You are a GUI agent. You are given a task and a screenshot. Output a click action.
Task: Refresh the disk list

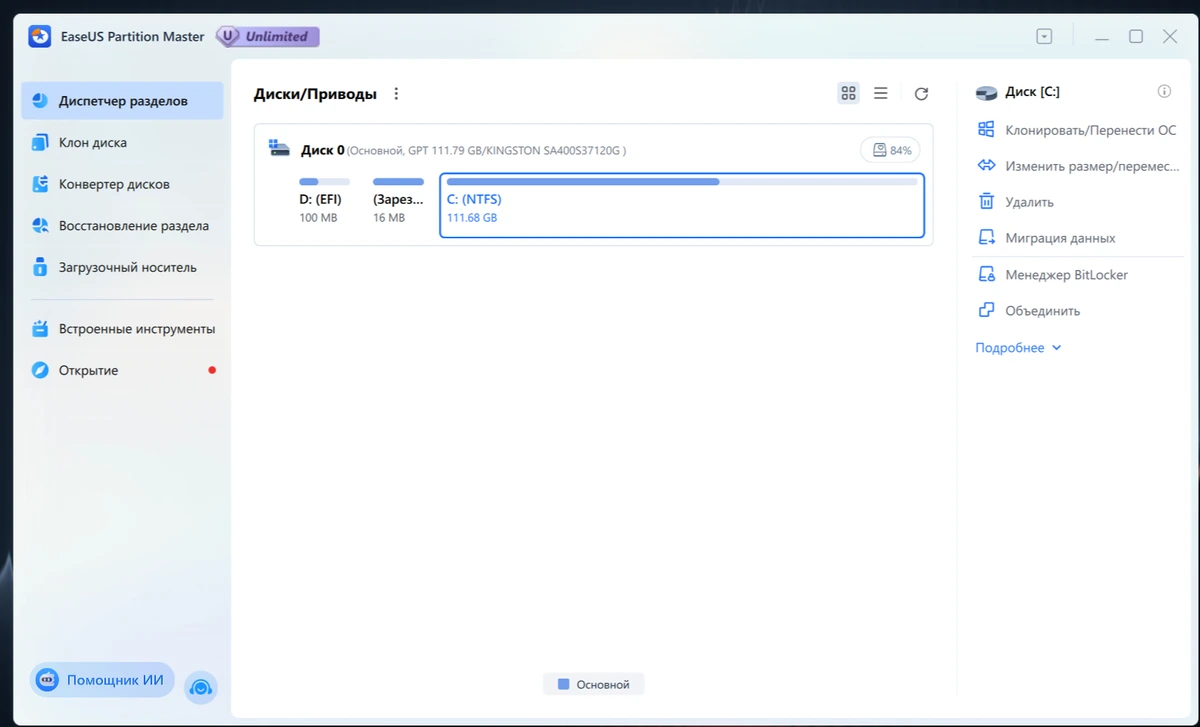921,94
